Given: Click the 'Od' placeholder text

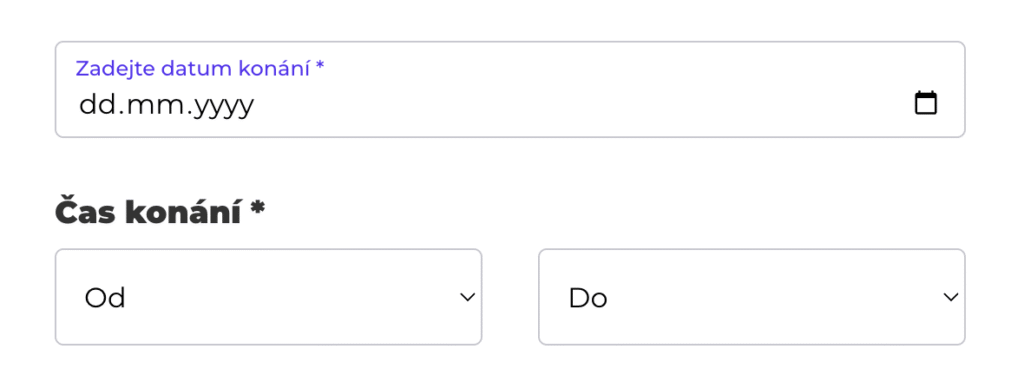Looking at the screenshot, I should 105,298.
